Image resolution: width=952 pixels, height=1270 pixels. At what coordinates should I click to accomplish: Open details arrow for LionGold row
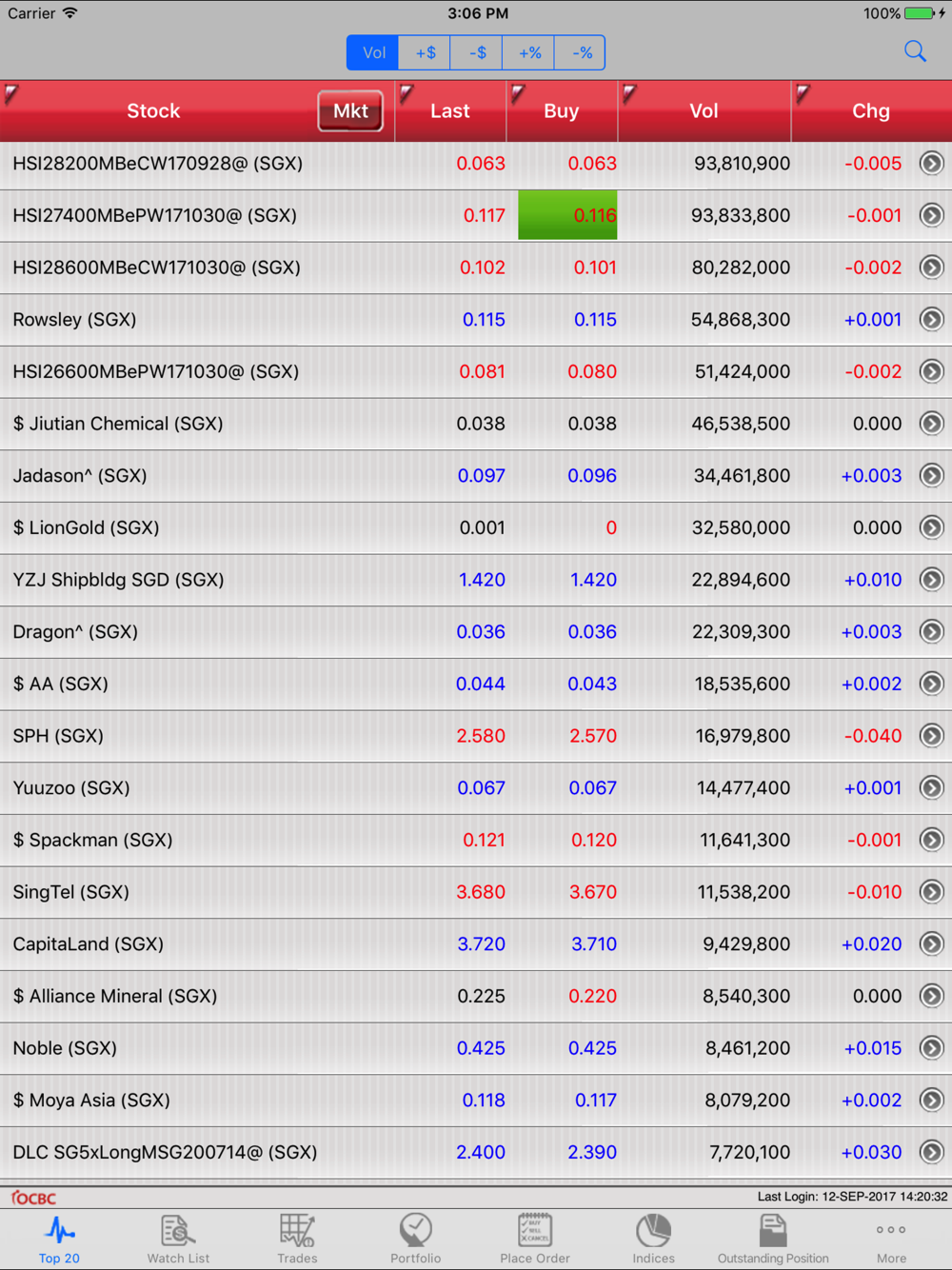point(931,528)
